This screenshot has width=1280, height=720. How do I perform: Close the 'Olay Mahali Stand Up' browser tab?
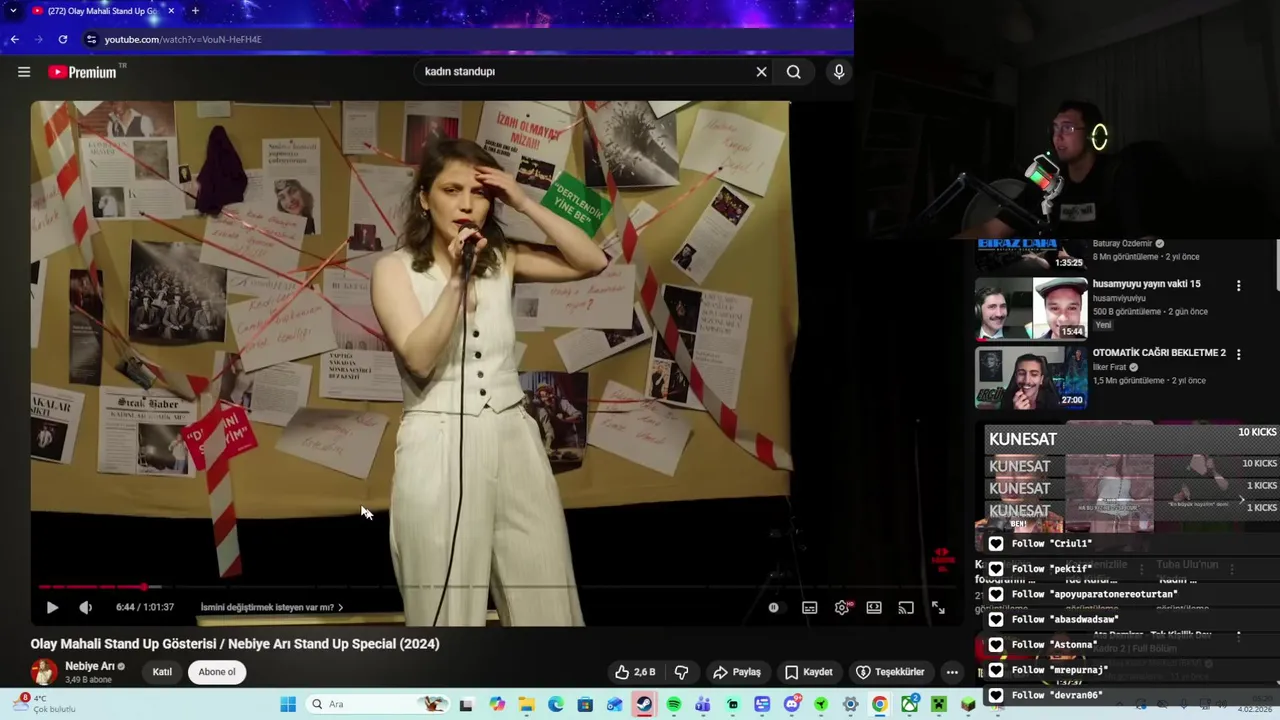pyautogui.click(x=171, y=11)
